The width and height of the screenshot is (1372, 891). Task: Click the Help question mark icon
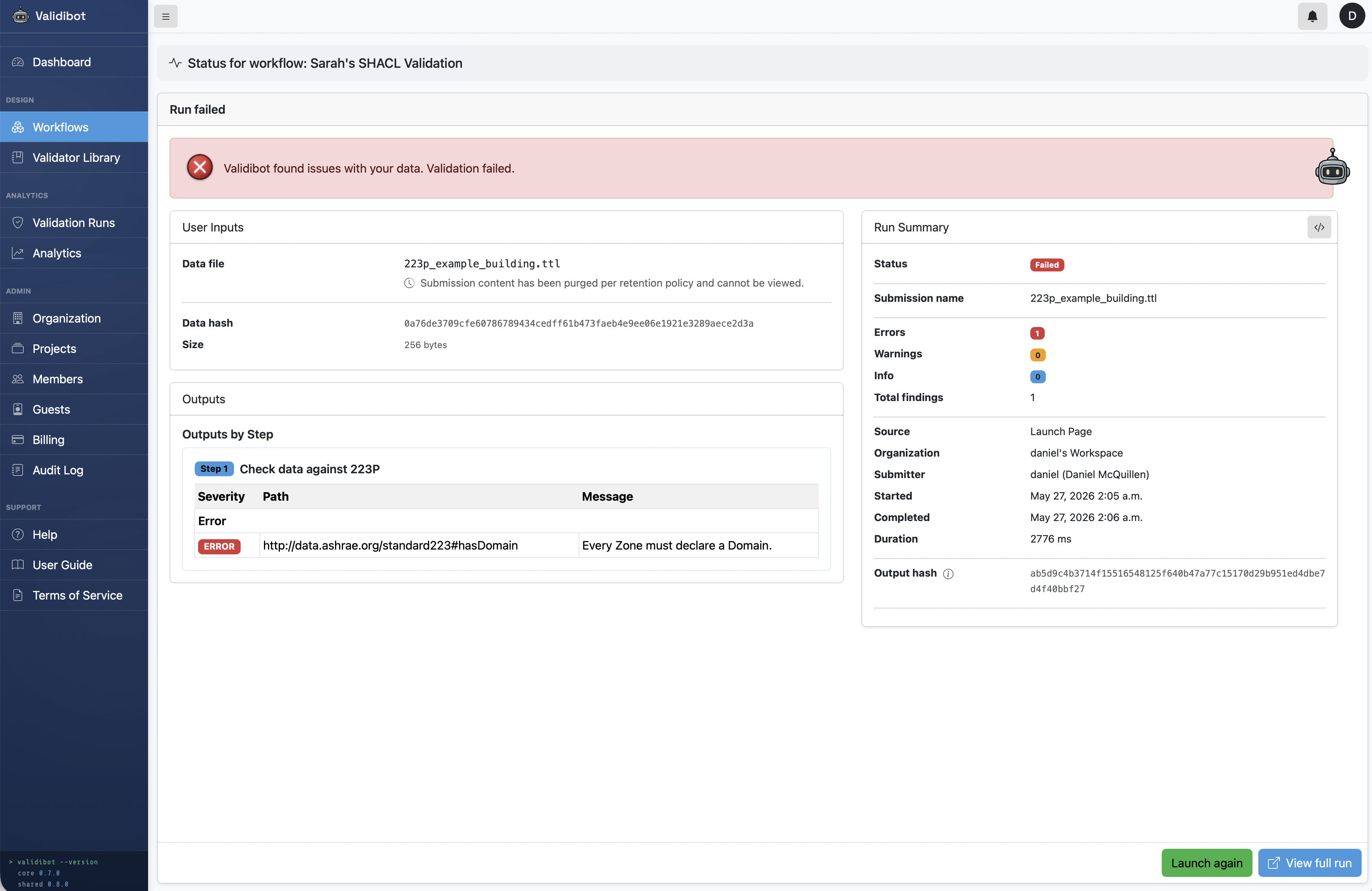point(18,535)
